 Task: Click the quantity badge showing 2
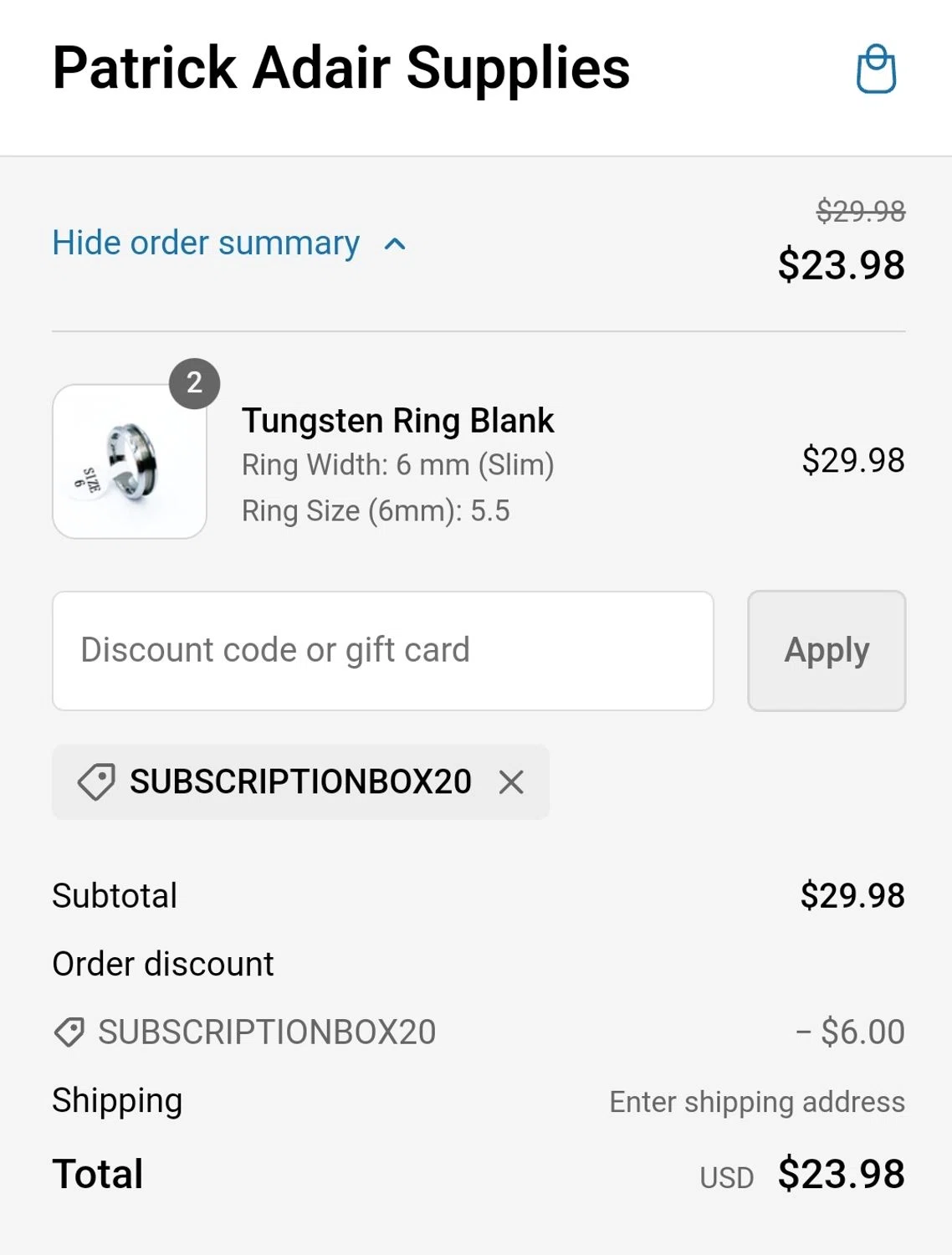coord(194,383)
